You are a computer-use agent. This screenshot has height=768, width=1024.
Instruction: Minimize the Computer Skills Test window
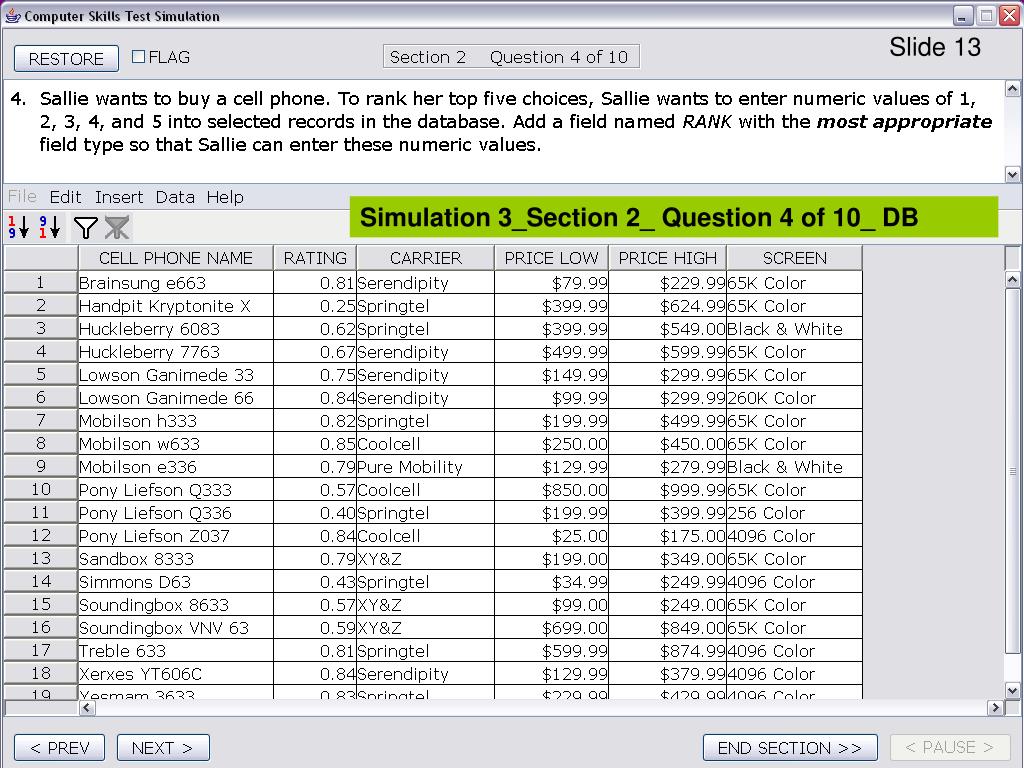tap(963, 16)
